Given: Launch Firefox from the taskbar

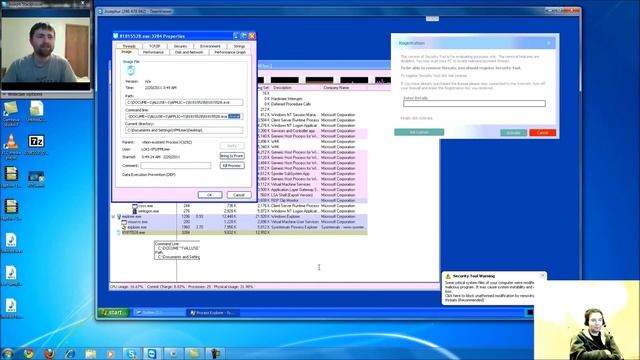Looking at the screenshot, I should [x=49, y=353].
